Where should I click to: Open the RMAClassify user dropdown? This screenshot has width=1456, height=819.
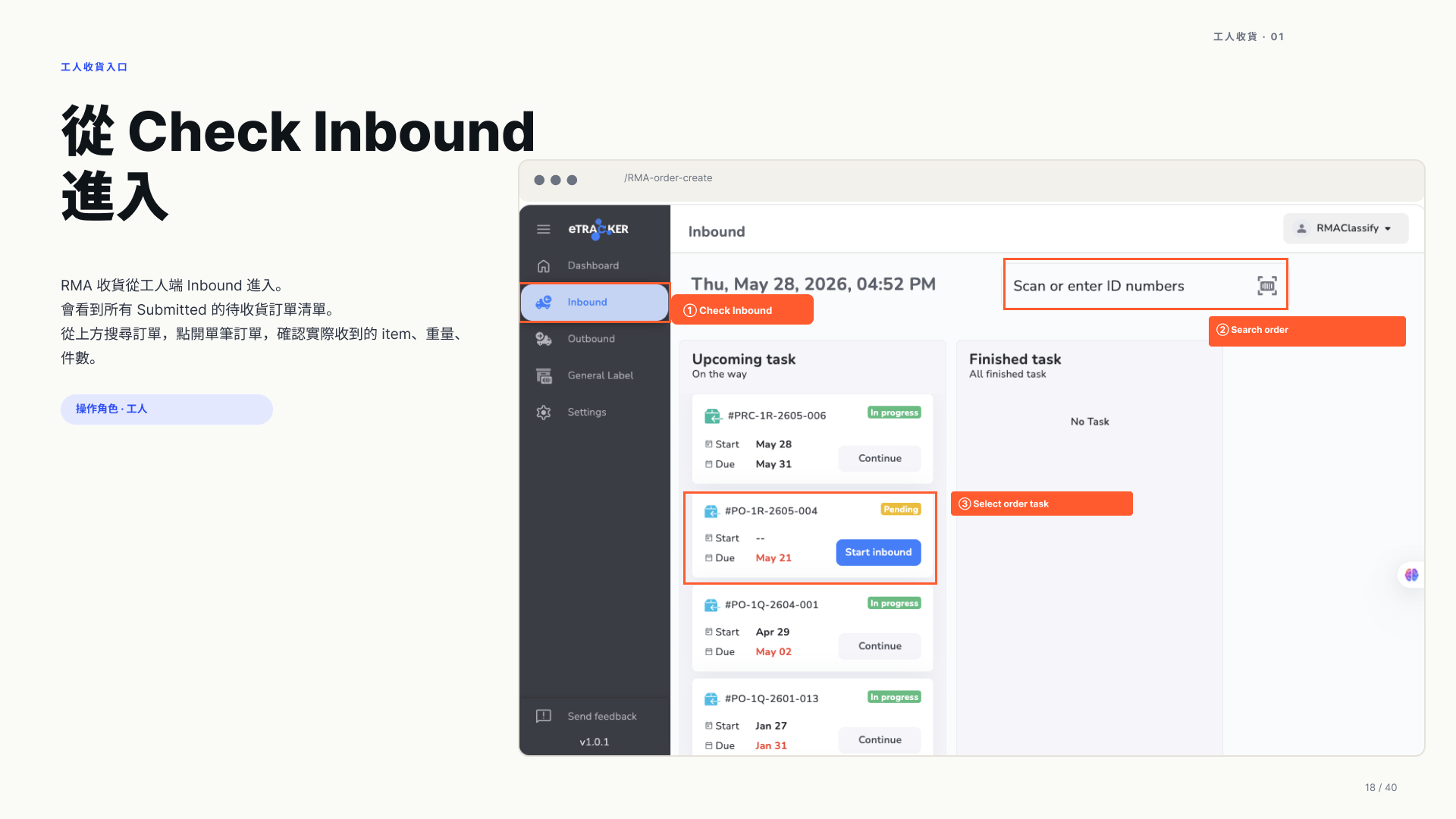[x=1346, y=228]
